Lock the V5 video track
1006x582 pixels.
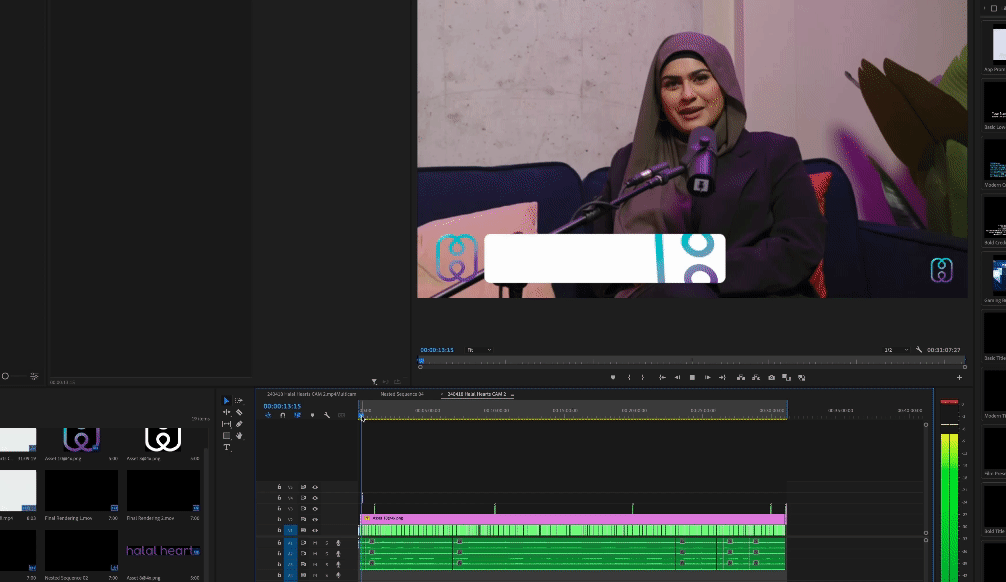[279, 487]
